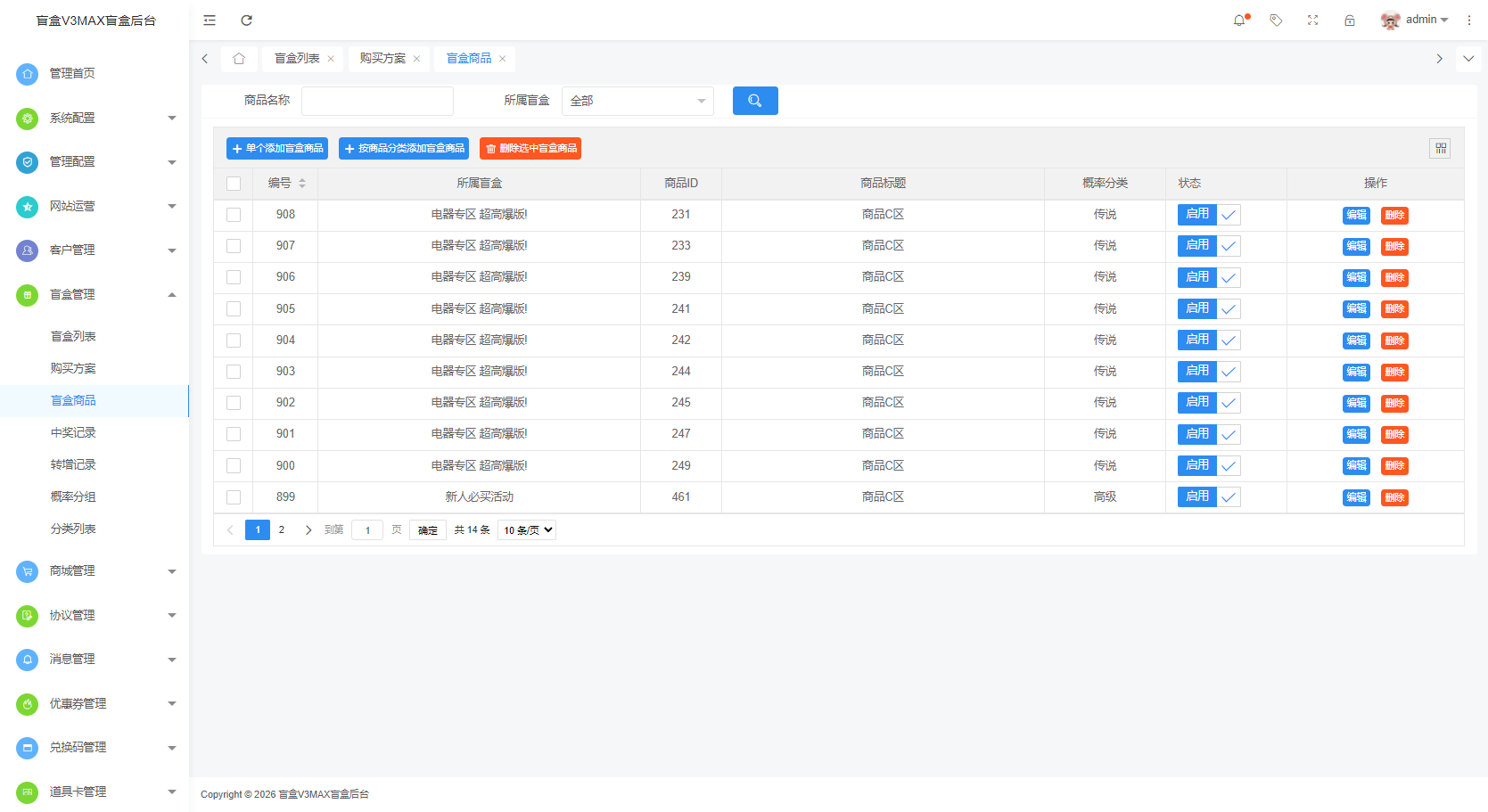Click the lock screen icon
Viewport: 1488px width, 812px height.
[1350, 21]
